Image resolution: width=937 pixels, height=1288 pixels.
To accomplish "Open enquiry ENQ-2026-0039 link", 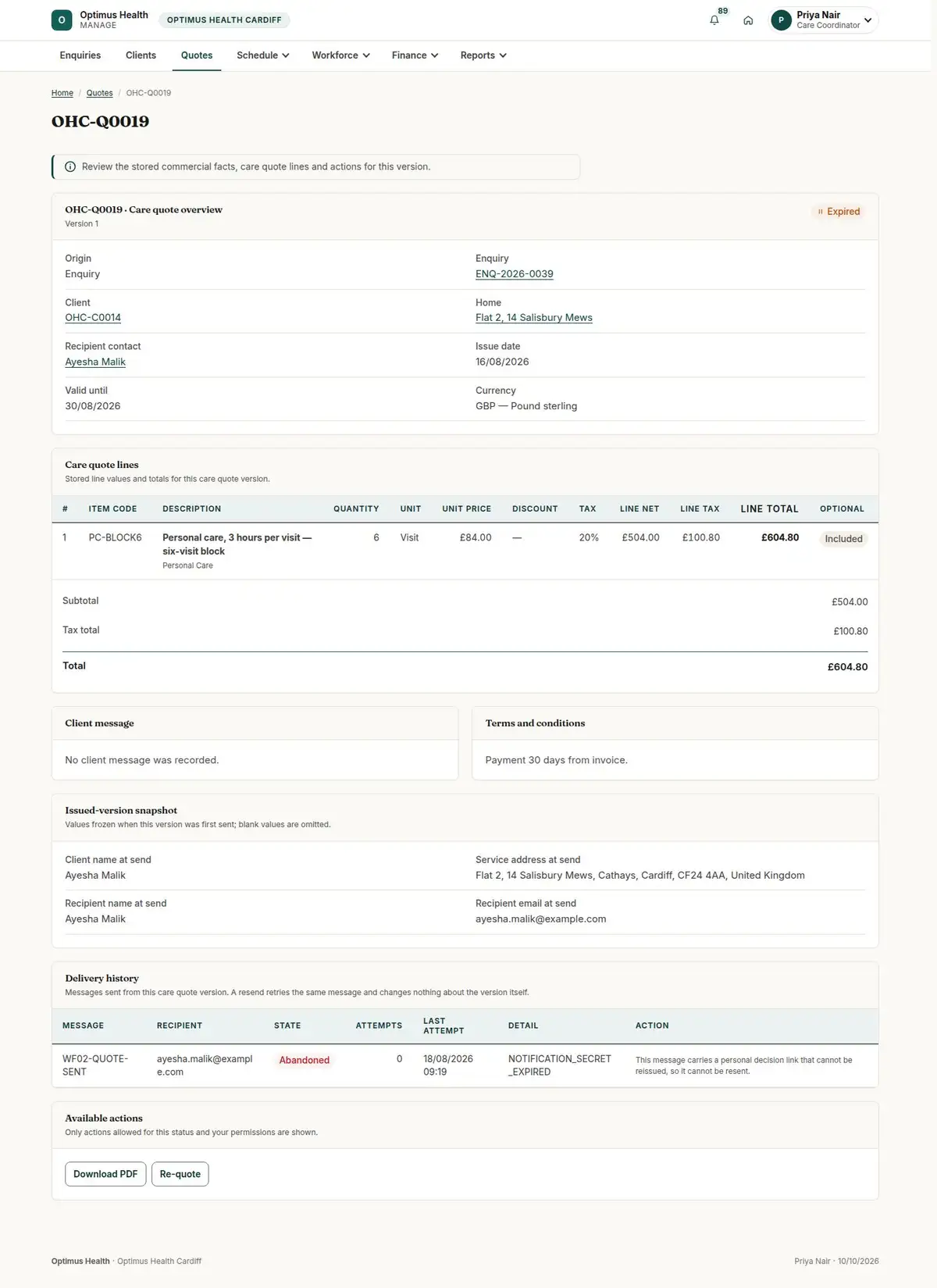I will (515, 274).
